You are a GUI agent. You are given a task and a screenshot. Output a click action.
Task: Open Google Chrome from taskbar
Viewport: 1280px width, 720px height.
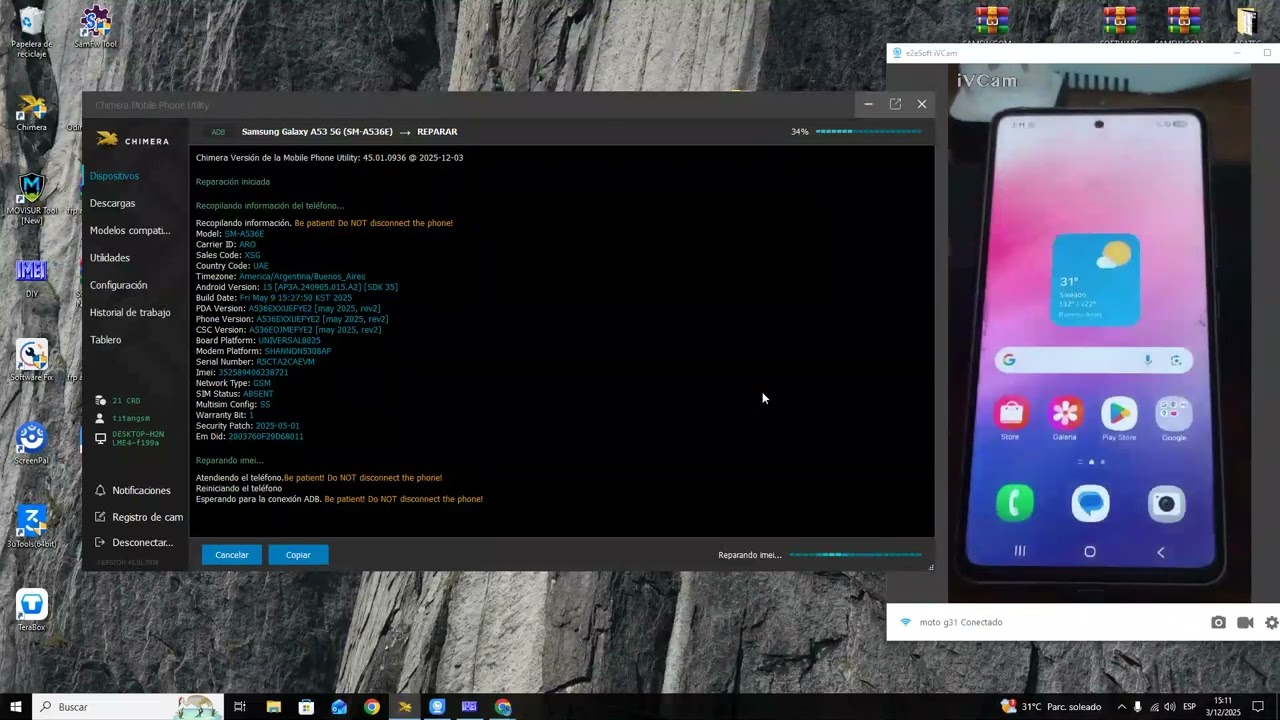[372, 707]
